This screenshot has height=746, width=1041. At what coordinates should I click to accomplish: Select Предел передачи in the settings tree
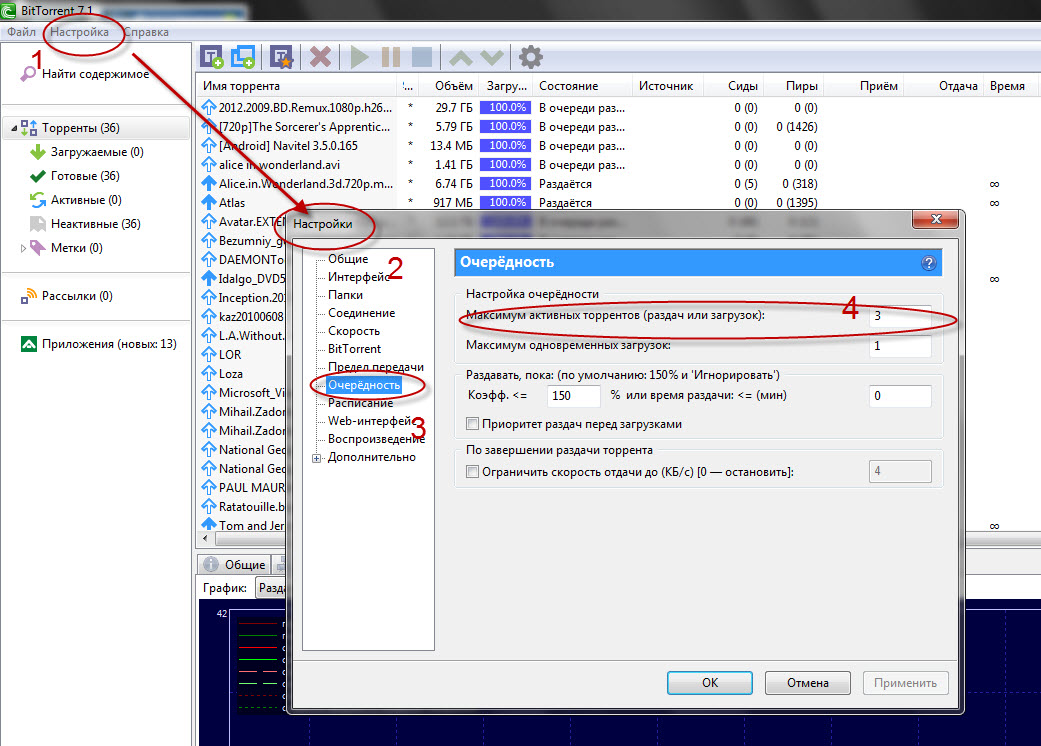click(376, 366)
